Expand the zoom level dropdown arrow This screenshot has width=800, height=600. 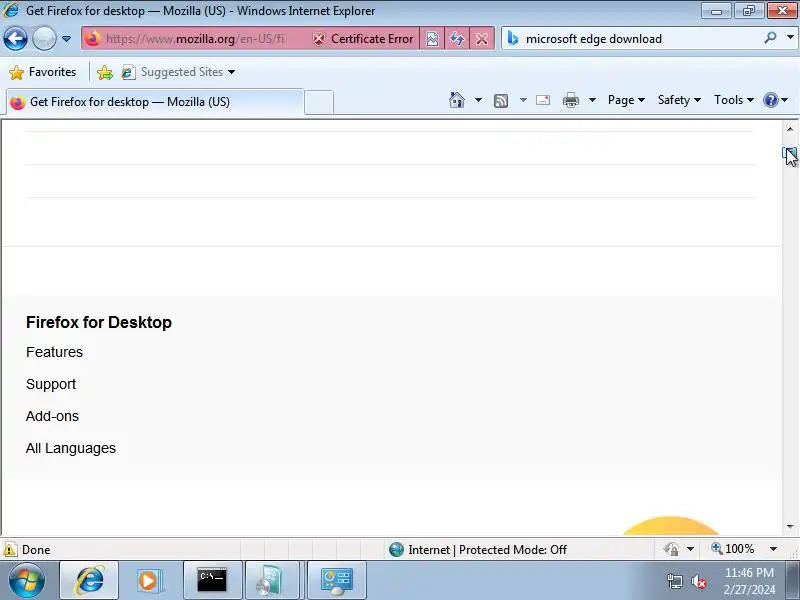click(773, 549)
